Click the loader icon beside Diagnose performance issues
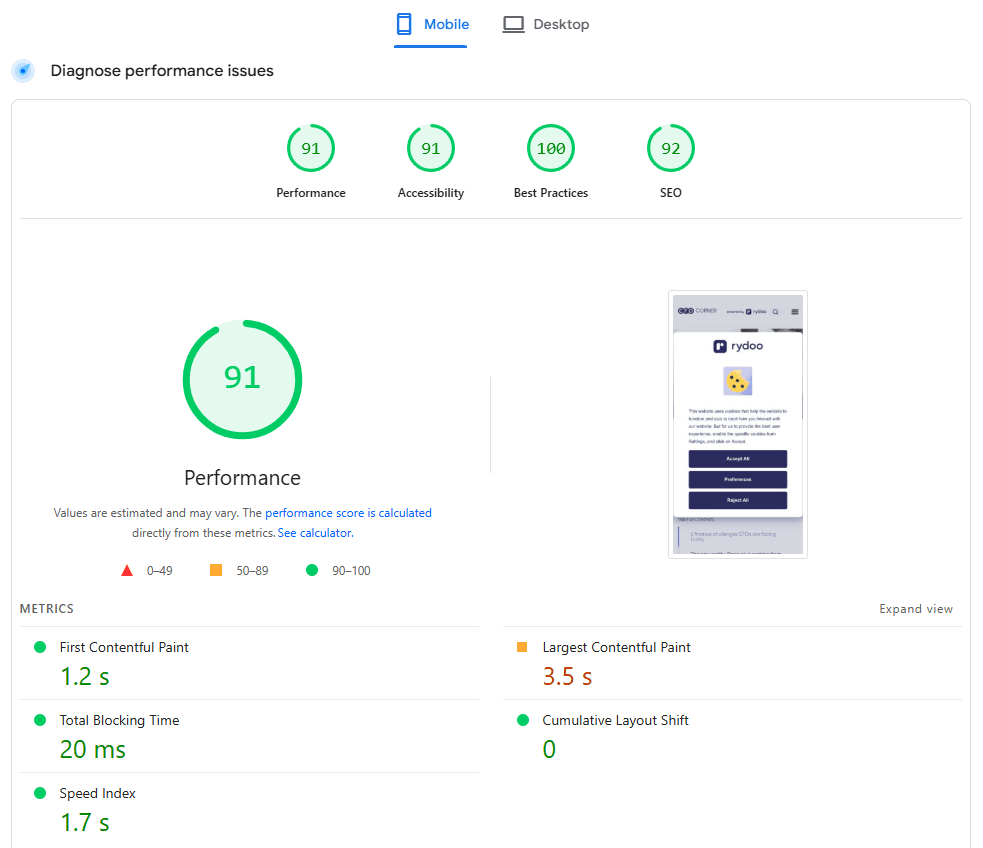This screenshot has width=983, height=848. coord(22,71)
